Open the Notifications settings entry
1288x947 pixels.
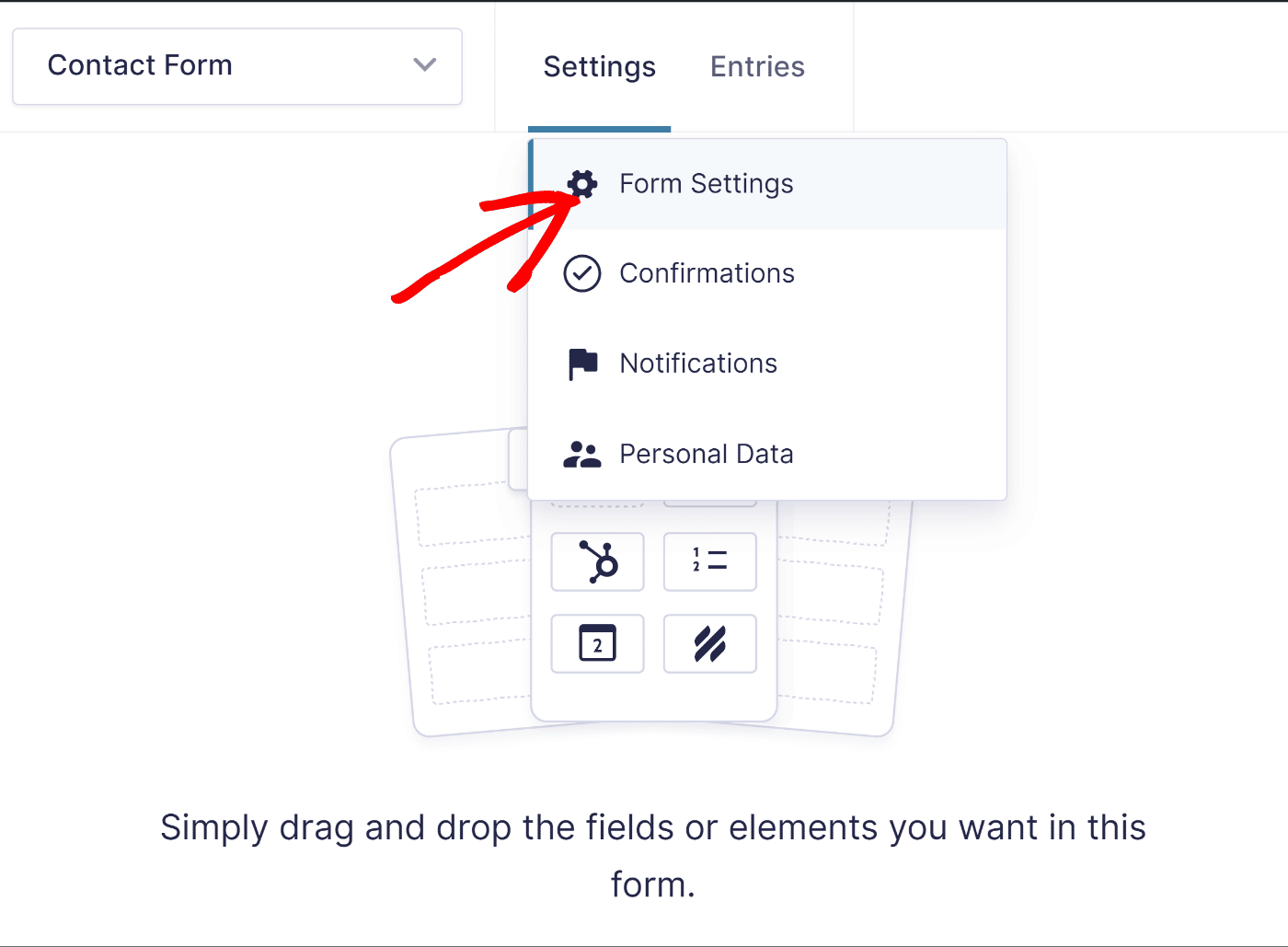[x=698, y=363]
